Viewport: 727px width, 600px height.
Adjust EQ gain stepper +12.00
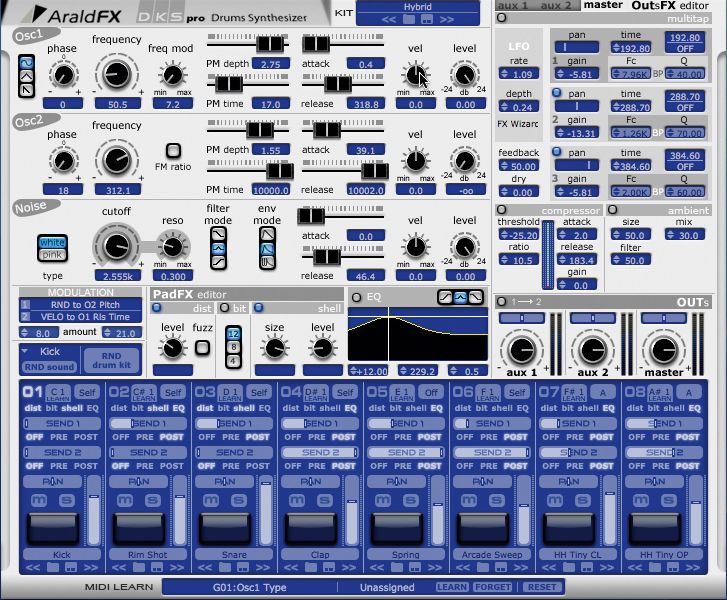pyautogui.click(x=368, y=371)
